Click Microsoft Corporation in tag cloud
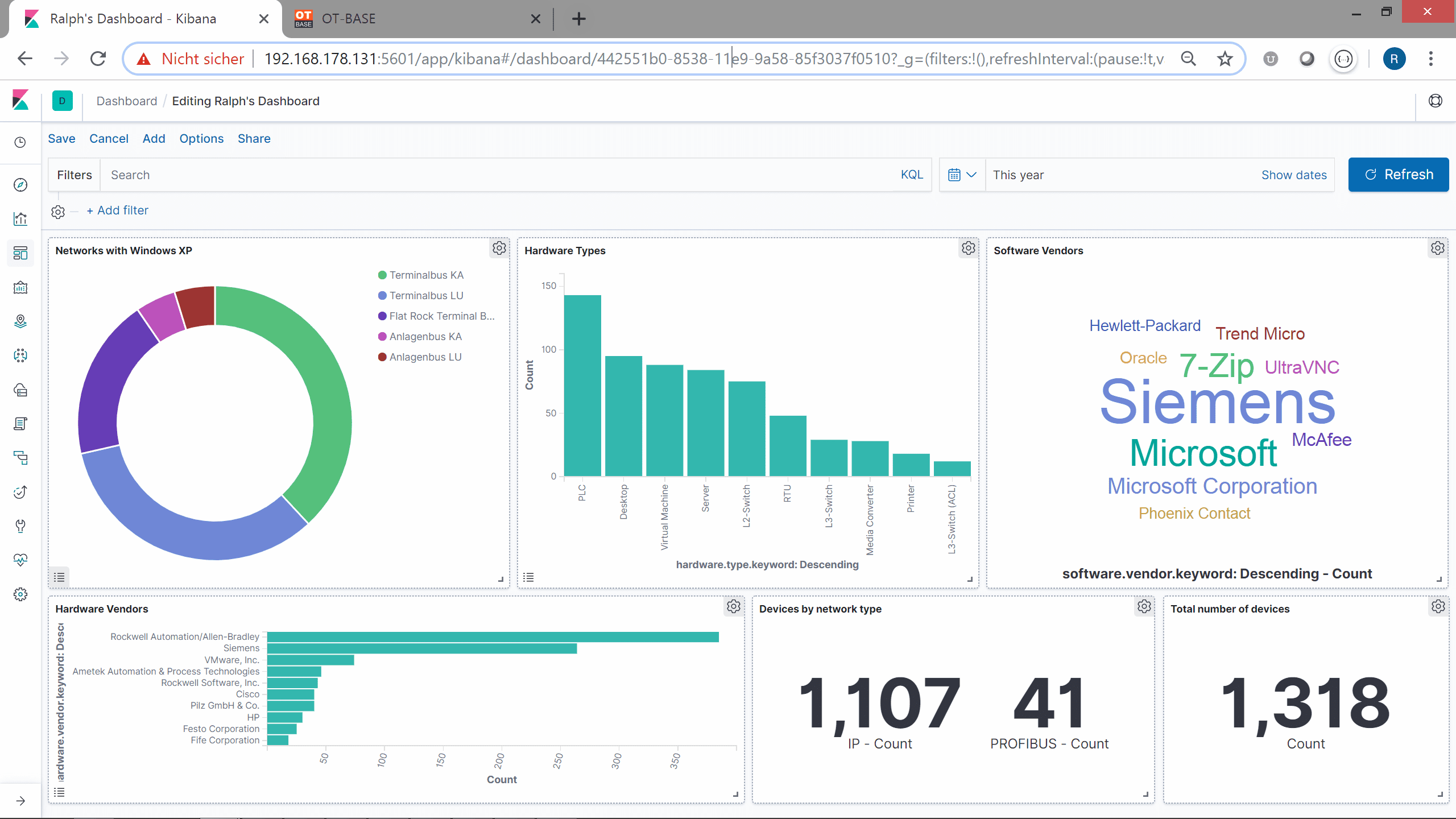This screenshot has height=819, width=1456. point(1212,486)
